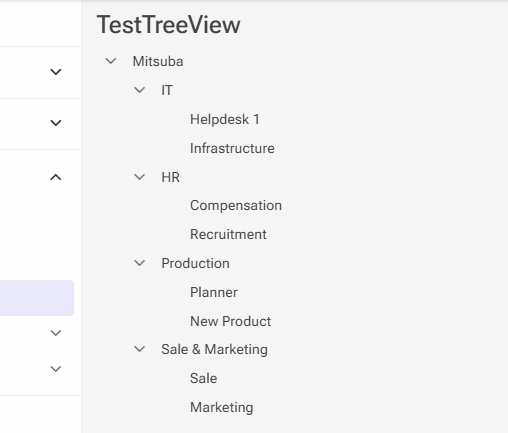The height and width of the screenshot is (433, 508).
Task: Click the Production label in tree
Action: point(195,263)
